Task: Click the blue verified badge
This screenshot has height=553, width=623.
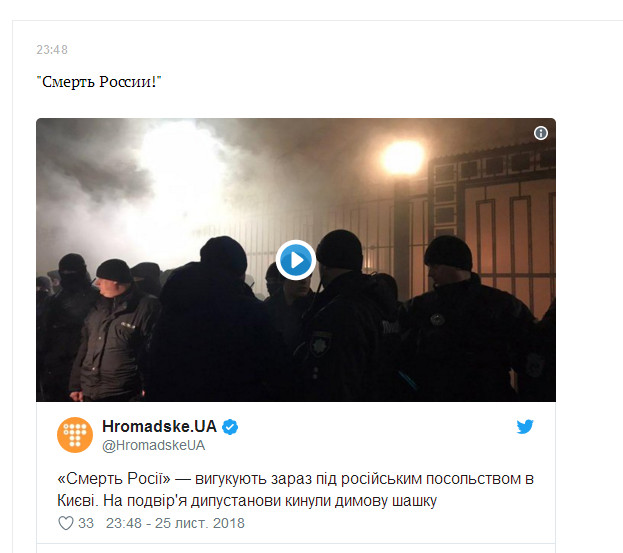Action: point(230,427)
